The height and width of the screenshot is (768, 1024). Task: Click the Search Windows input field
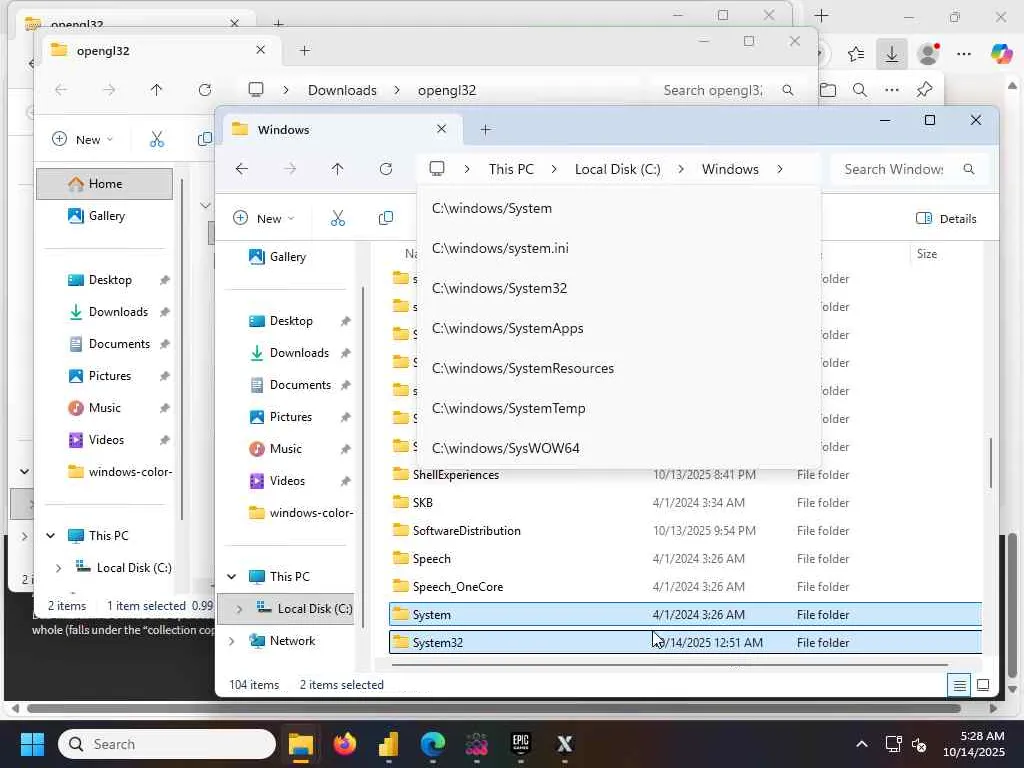tap(909, 169)
